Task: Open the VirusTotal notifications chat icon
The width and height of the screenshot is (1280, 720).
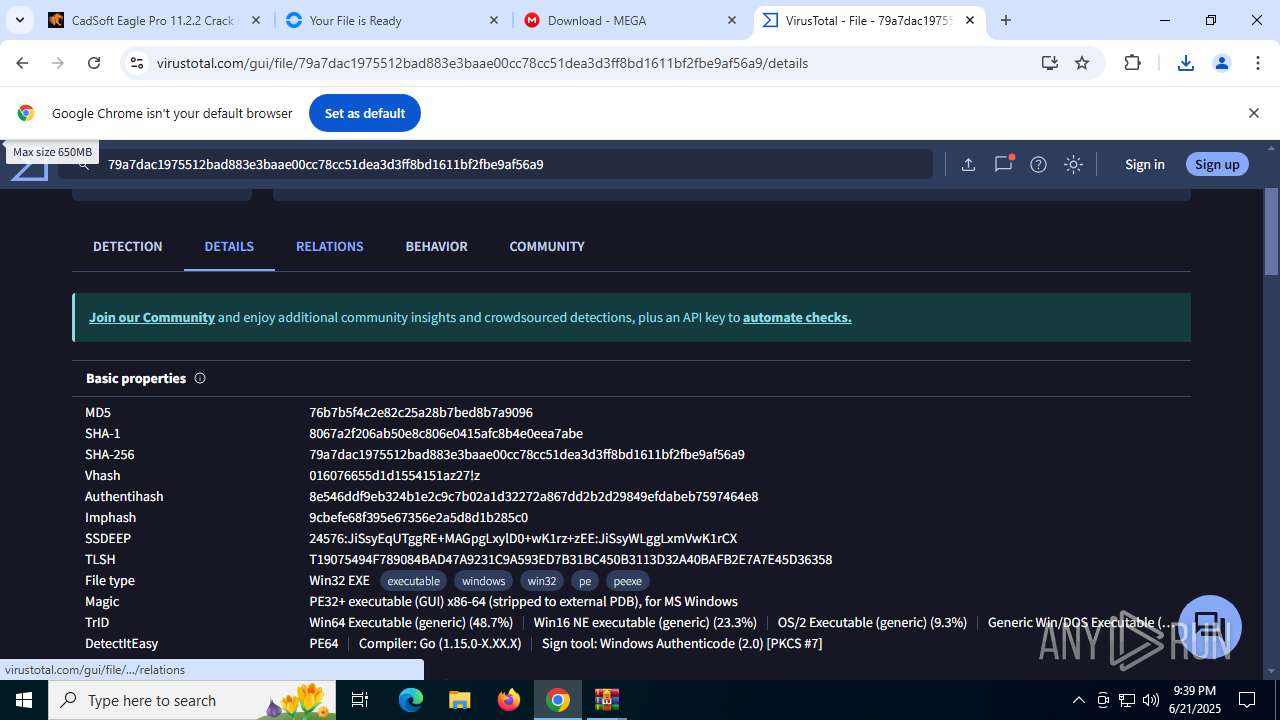Action: coord(1003,164)
